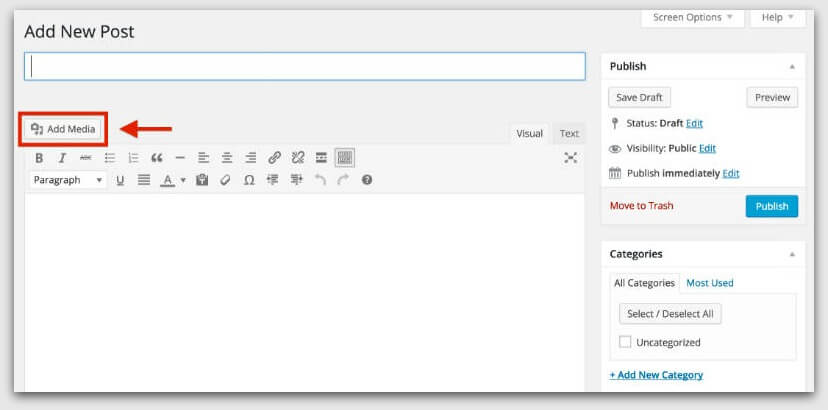
Task: Click the paste as text icon
Action: click(202, 180)
